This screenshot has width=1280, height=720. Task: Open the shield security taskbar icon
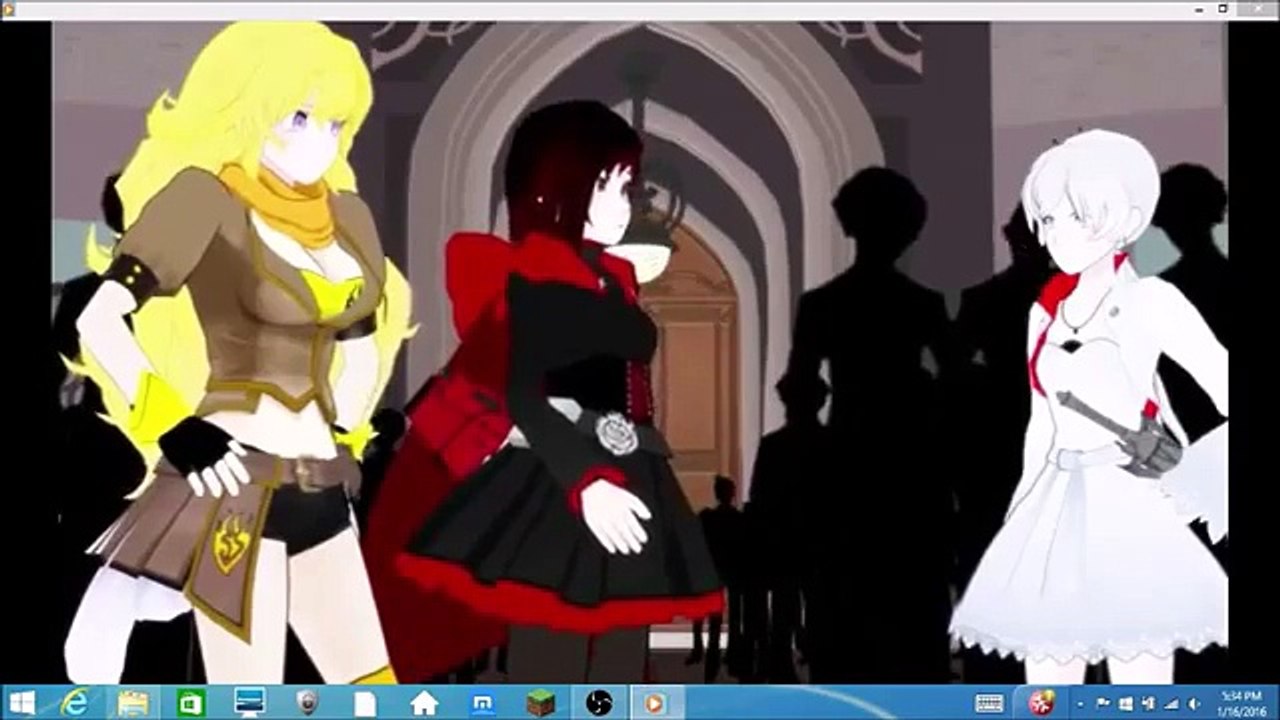[306, 703]
